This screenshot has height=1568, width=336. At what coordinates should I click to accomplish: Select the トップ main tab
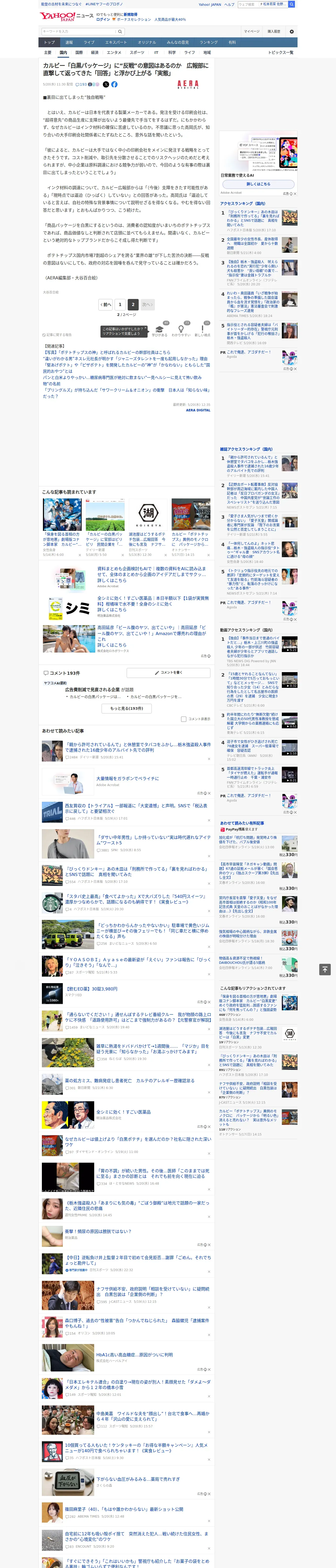49,43
